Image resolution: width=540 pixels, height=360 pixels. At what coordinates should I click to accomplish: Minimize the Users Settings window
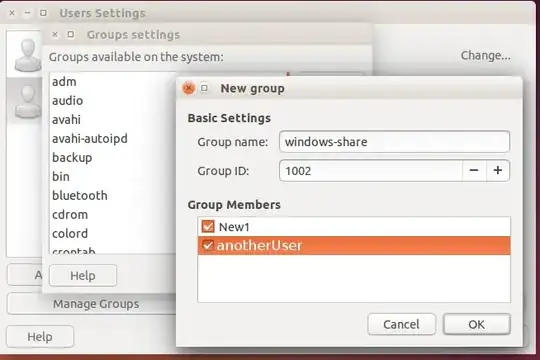click(x=27, y=13)
